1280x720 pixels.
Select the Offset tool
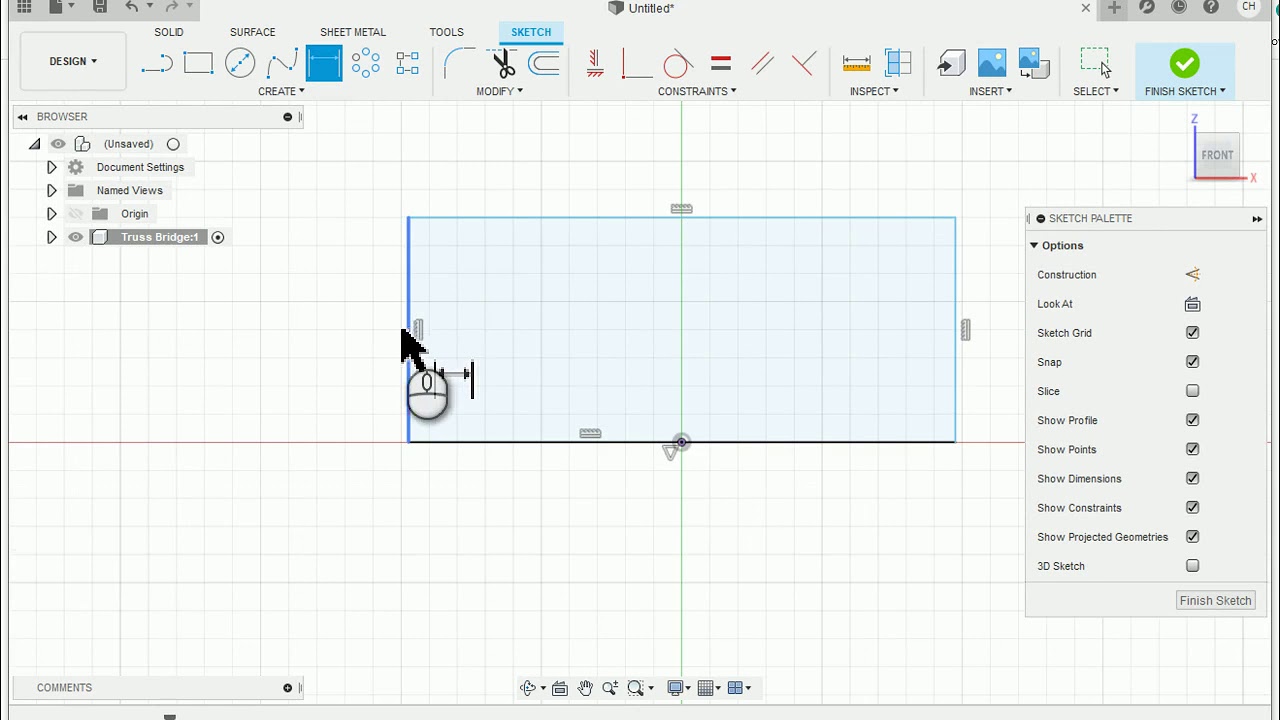click(x=544, y=64)
